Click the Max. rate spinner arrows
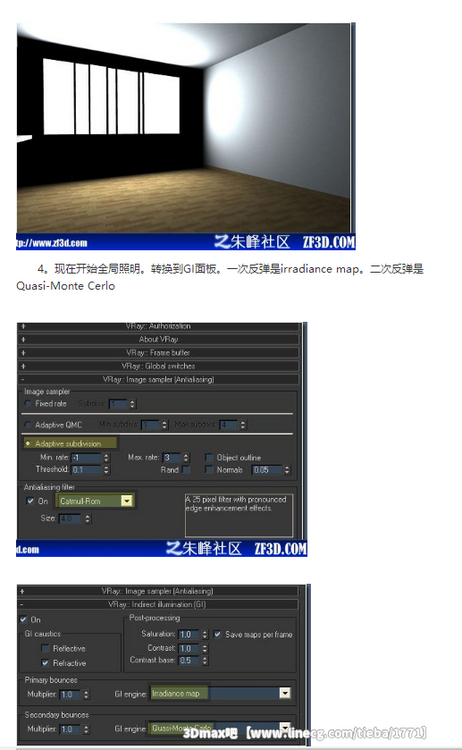The width and height of the screenshot is (462, 750). point(186,458)
